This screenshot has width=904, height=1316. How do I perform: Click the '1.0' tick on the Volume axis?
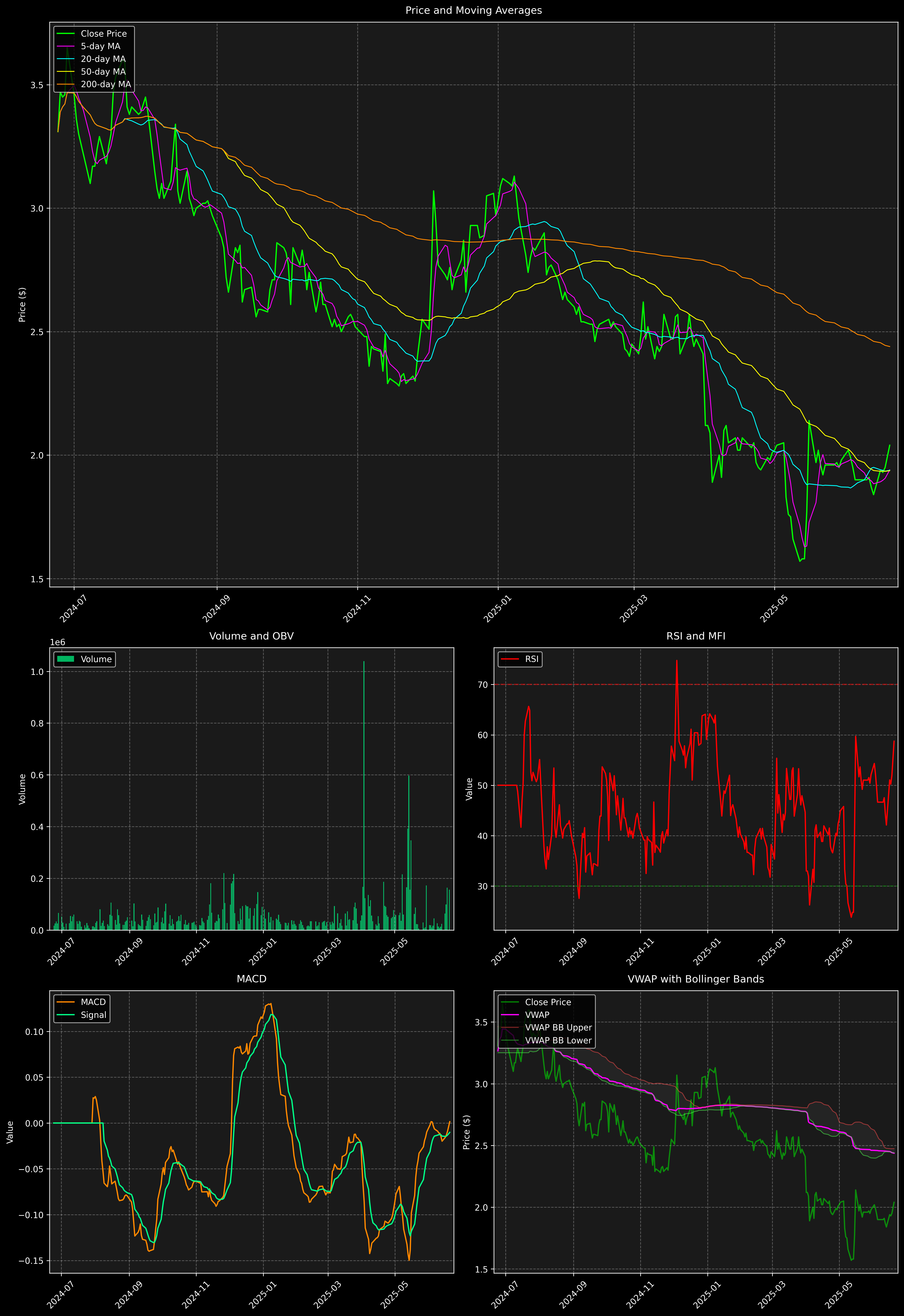pyautogui.click(x=37, y=672)
